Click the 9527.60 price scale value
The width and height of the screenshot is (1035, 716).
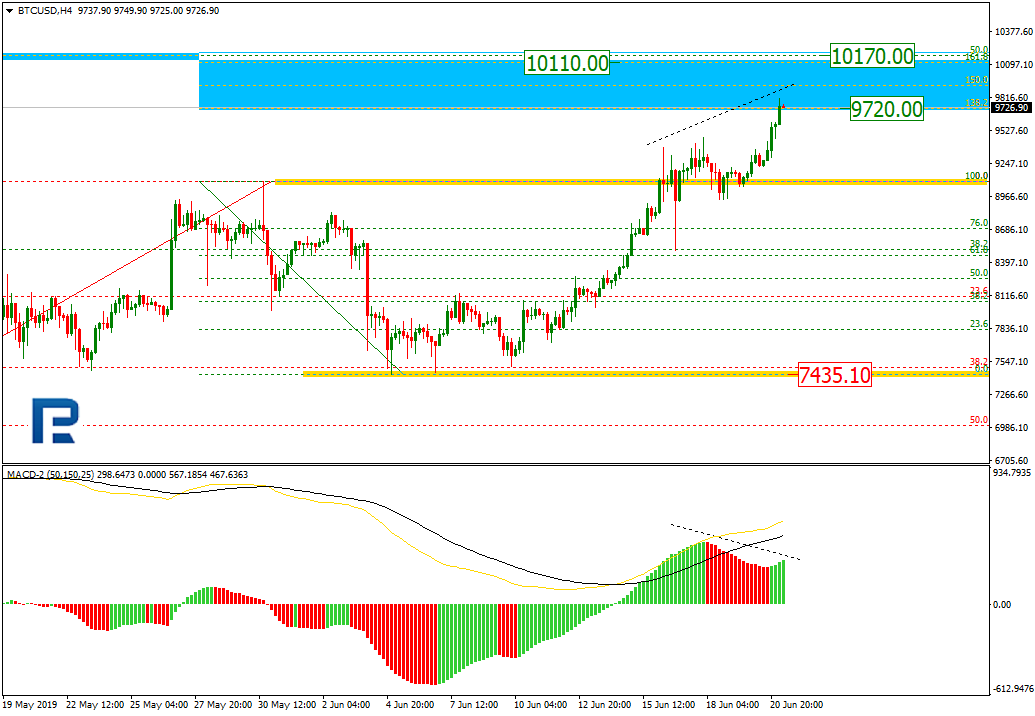[x=1013, y=131]
